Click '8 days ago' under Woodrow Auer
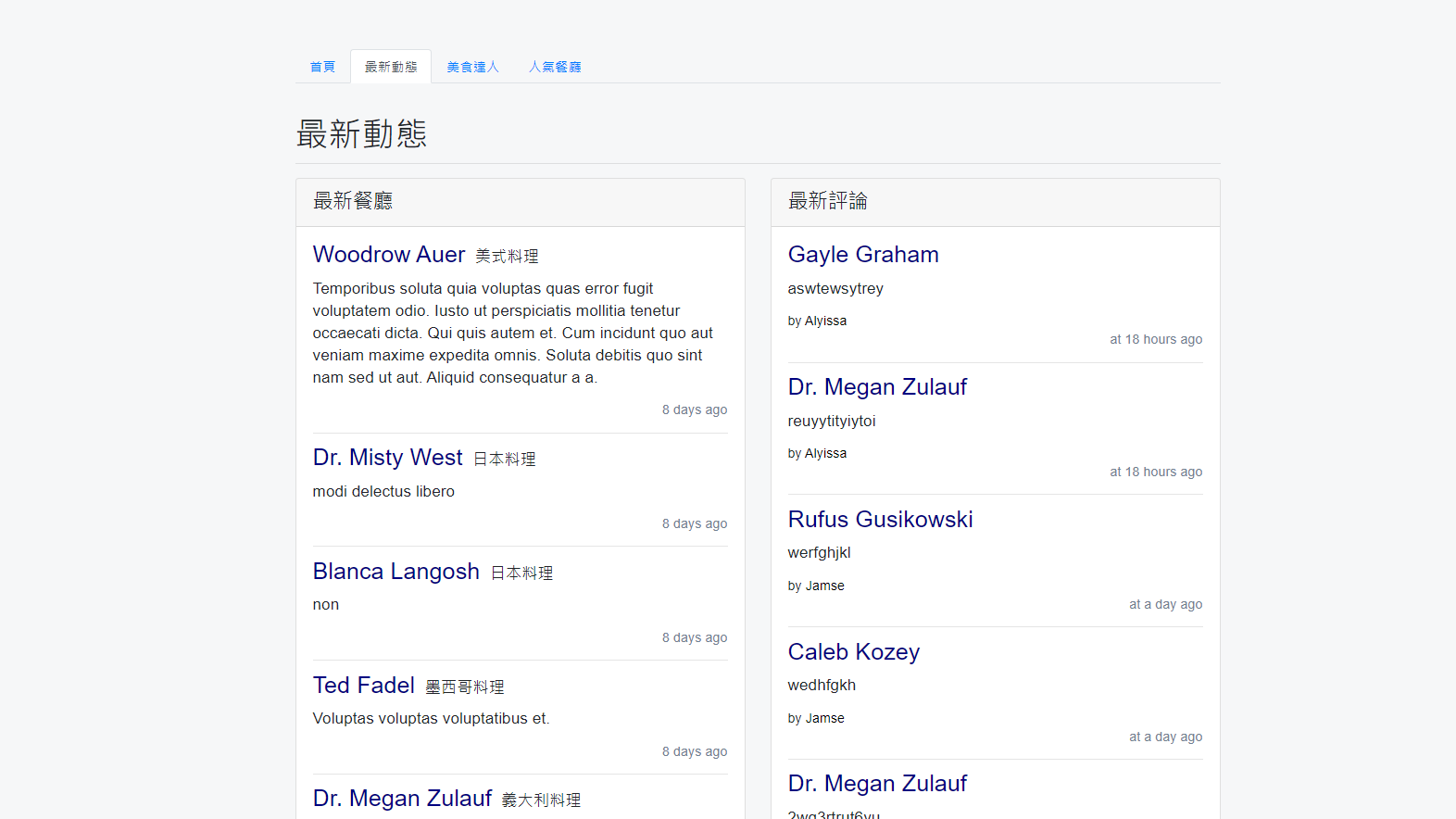 click(x=695, y=410)
